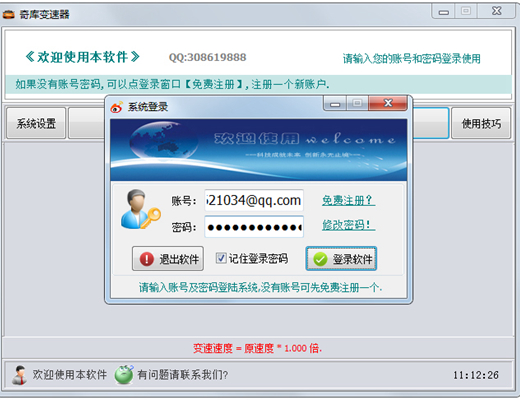Click 有问题请联系我们? in status bar

(183, 375)
